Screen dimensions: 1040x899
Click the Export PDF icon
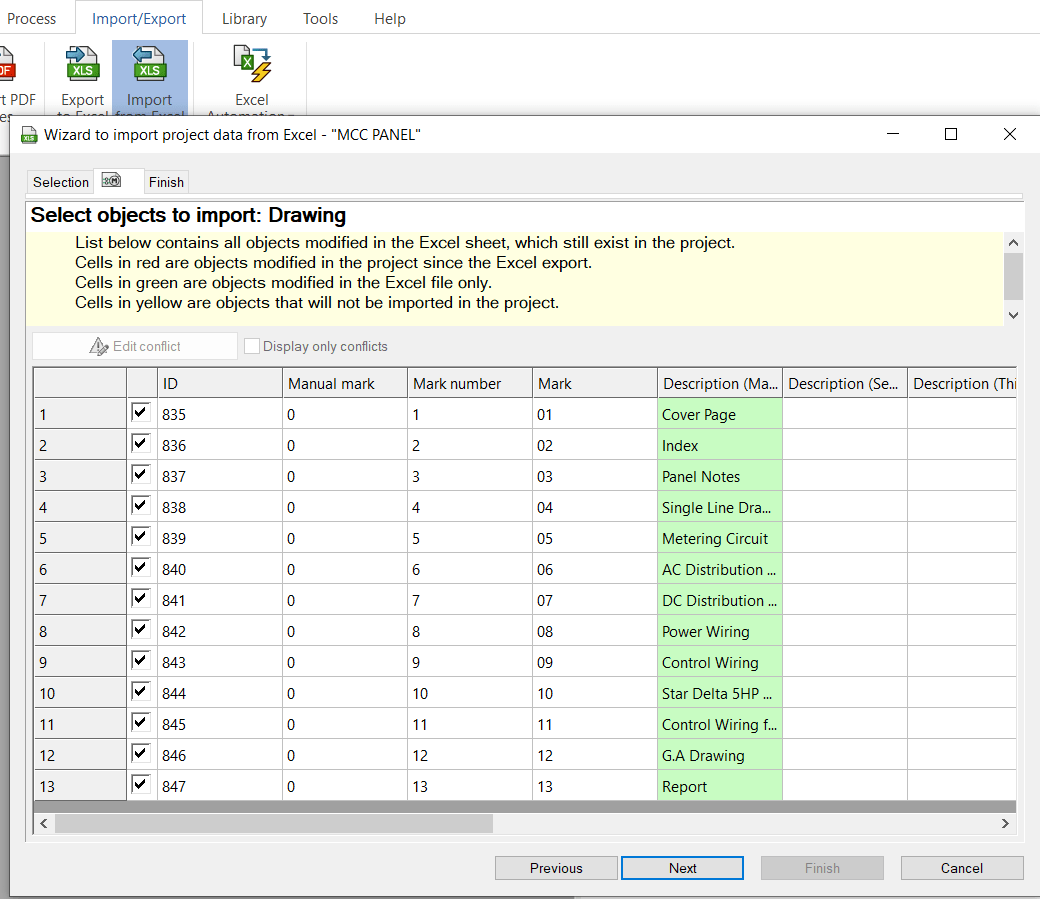click(x=7, y=64)
